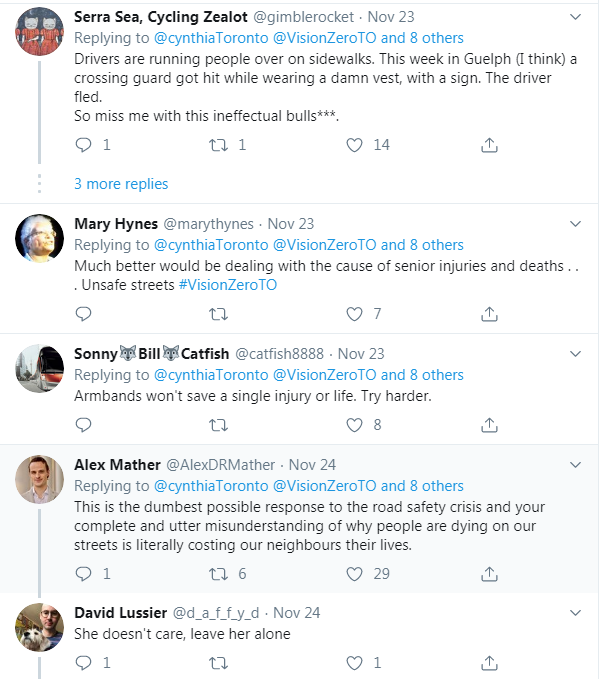Retweet Sonny Bill Catfish's armbands tweet
The image size is (603, 679).
(x=217, y=424)
